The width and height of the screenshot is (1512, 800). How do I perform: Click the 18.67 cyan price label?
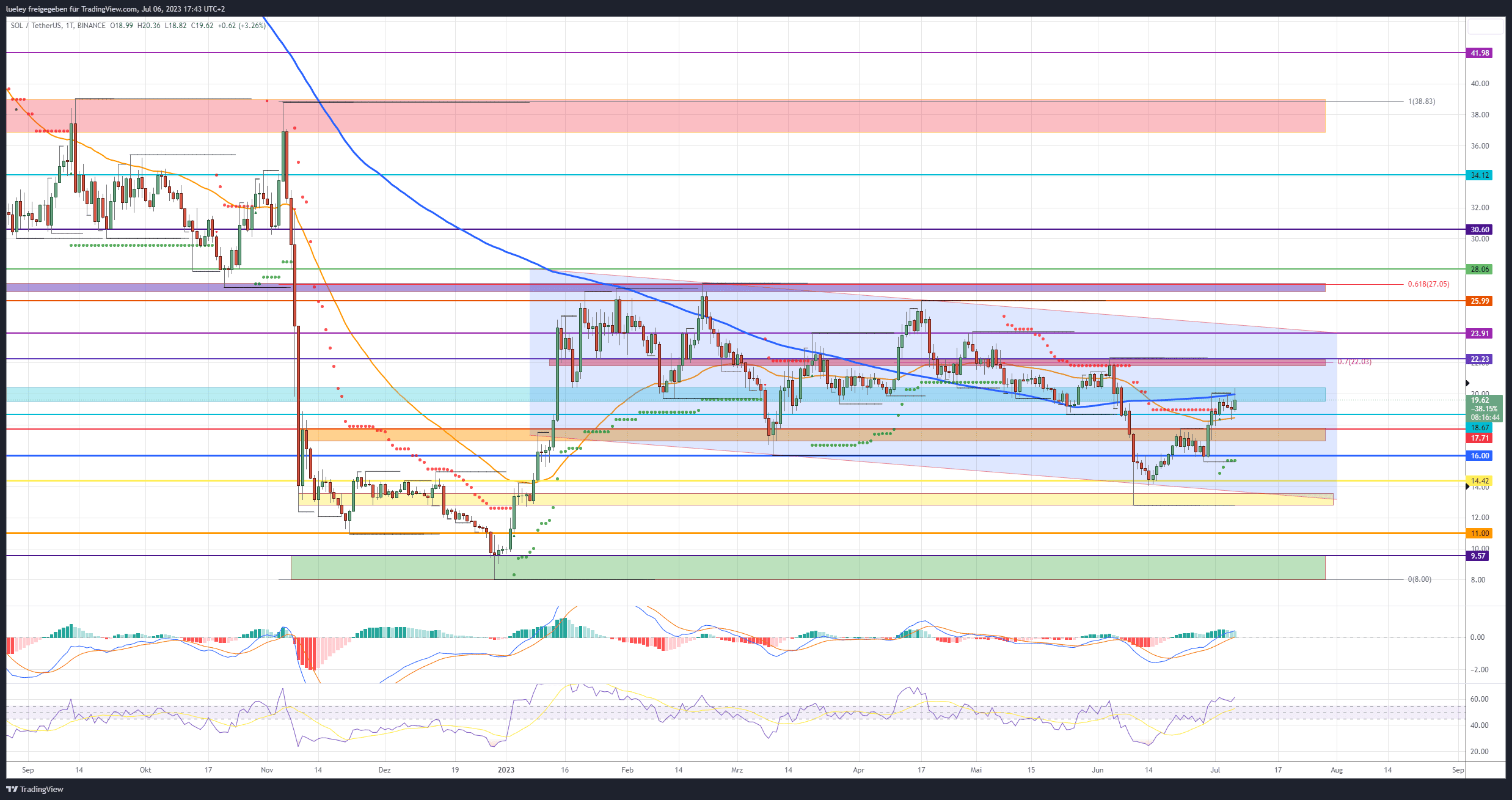[x=1479, y=428]
